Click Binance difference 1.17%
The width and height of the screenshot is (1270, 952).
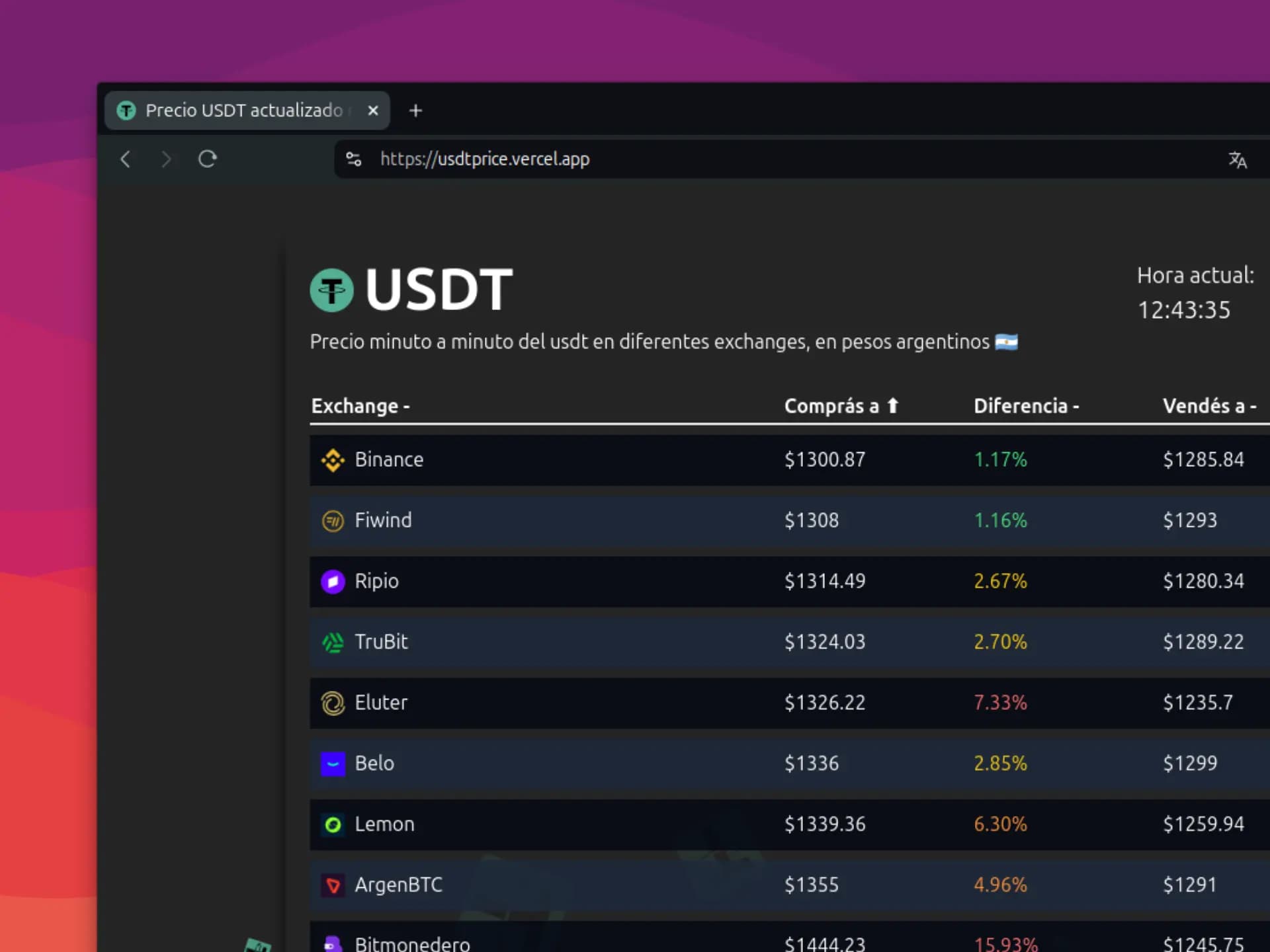(1000, 459)
